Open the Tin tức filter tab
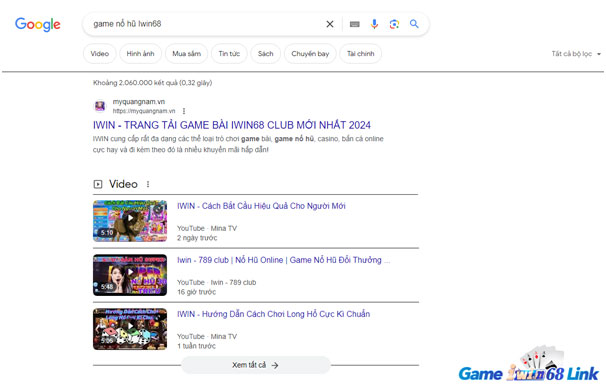Viewport: 606px width, 387px height. [229, 54]
